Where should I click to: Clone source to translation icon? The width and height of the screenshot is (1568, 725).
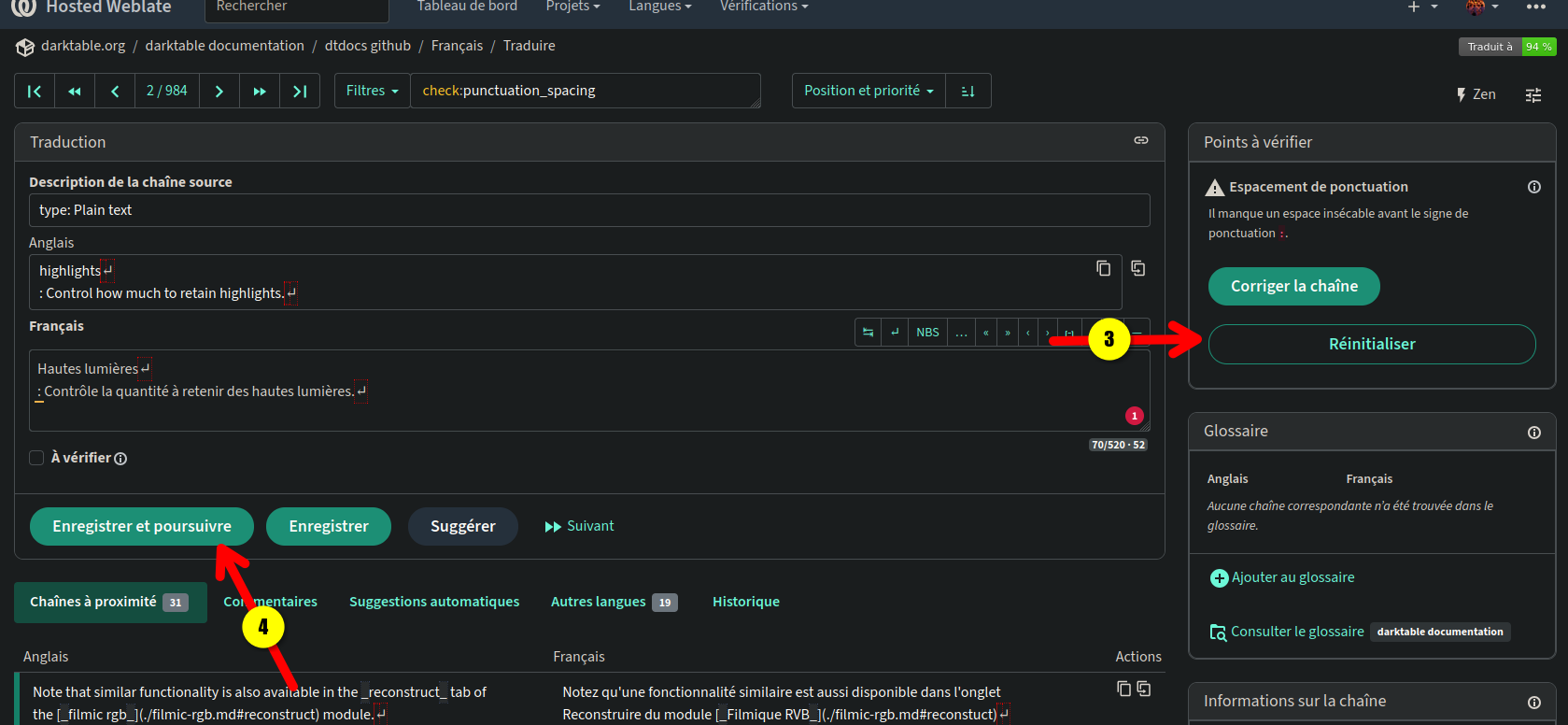click(x=1138, y=268)
